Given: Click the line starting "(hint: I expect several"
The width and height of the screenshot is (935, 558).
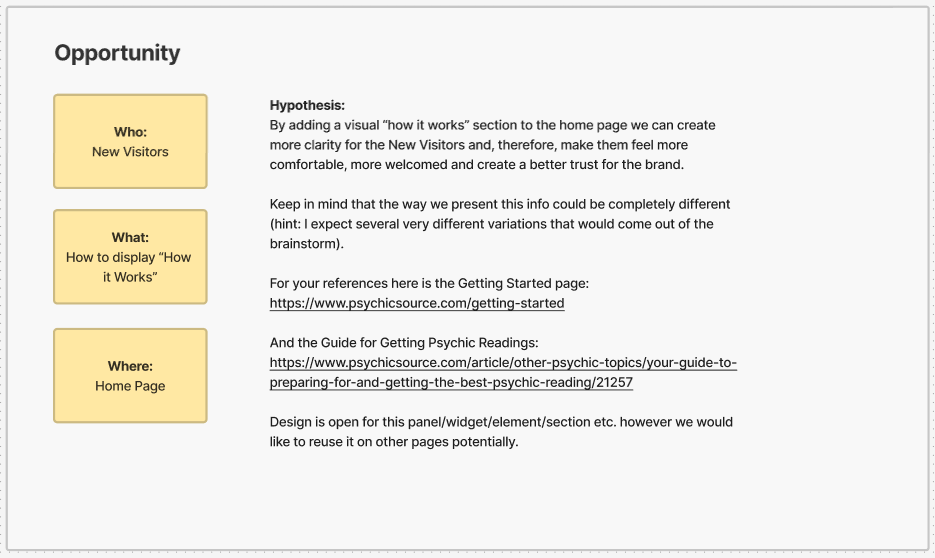Looking at the screenshot, I should coord(491,224).
